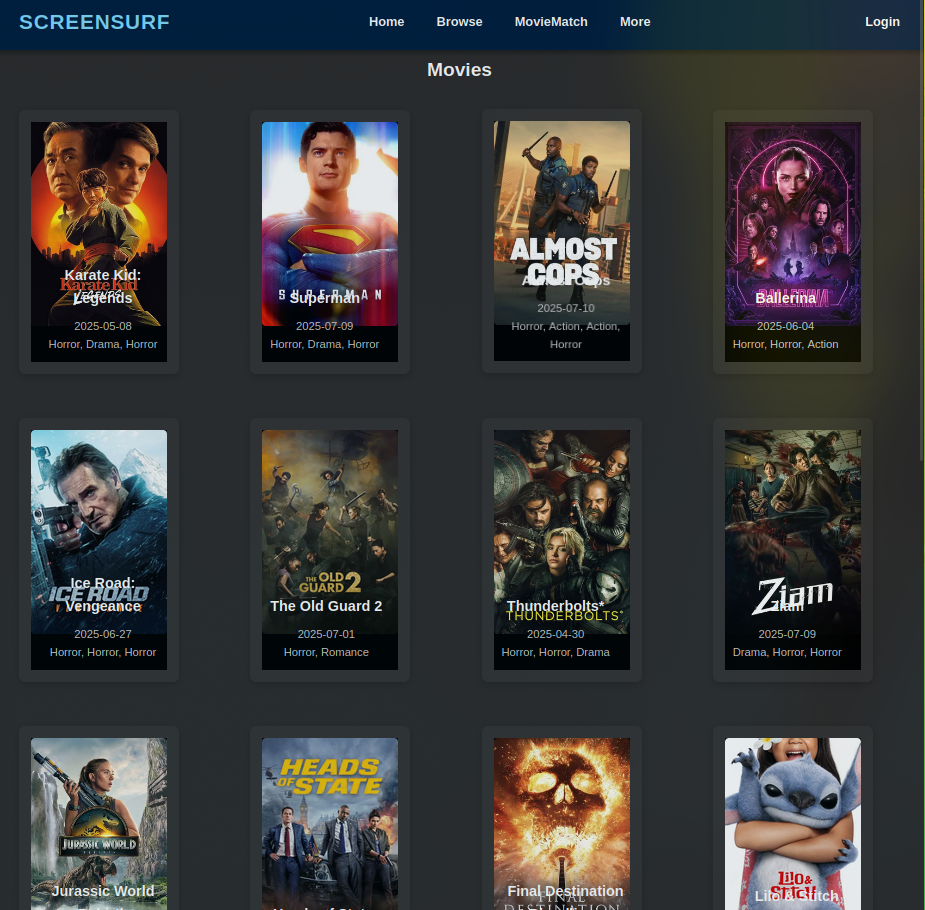Click the date 2025-07-10 on Almost Cops
Image resolution: width=925 pixels, height=910 pixels.
[x=566, y=308]
